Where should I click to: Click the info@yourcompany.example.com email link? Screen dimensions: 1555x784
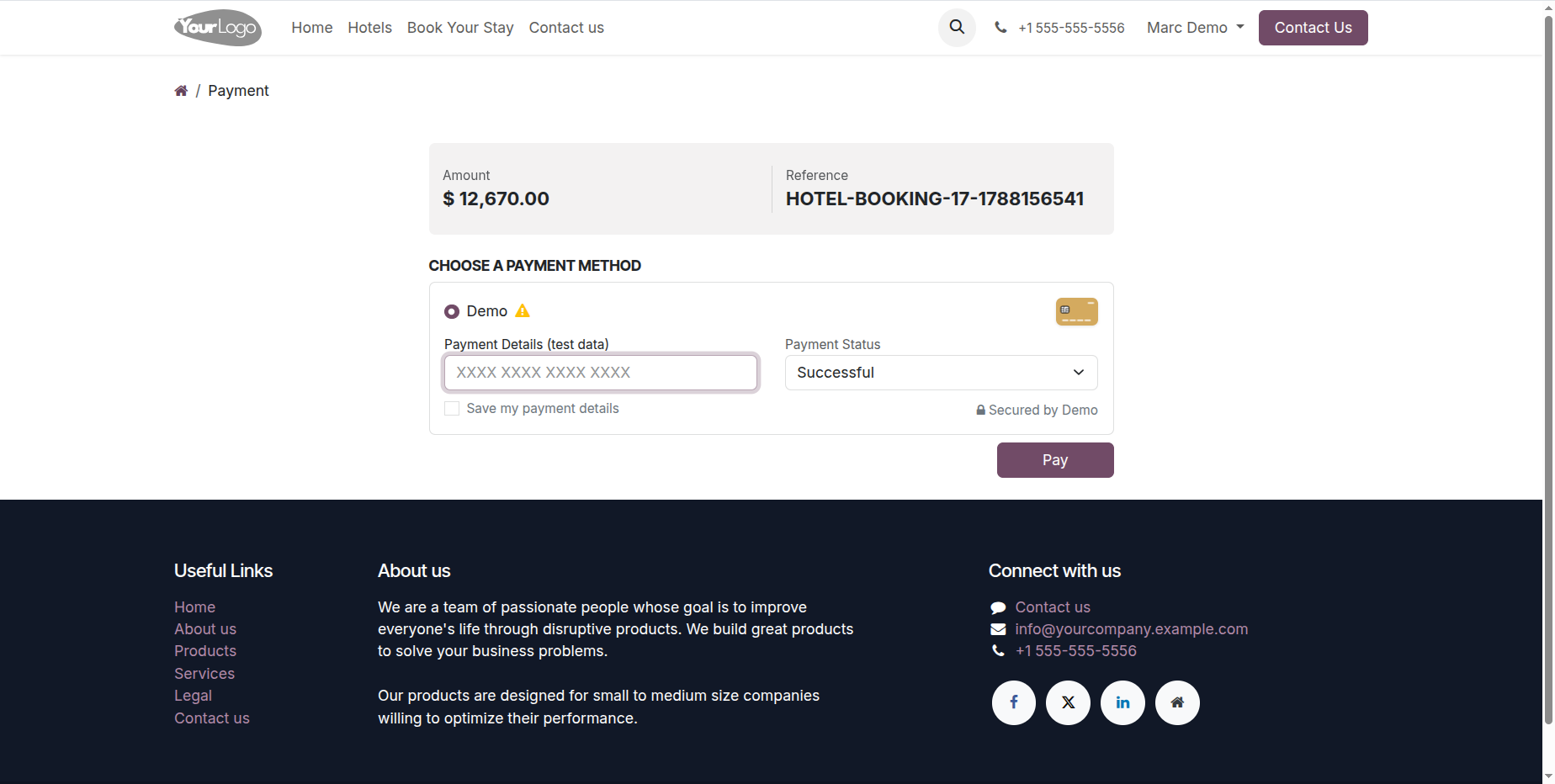point(1131,629)
